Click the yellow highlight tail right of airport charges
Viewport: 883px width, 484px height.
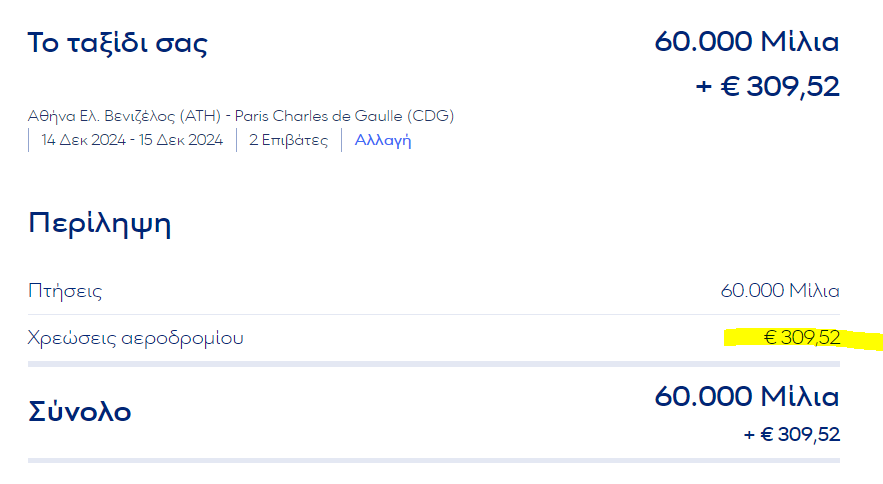point(862,340)
